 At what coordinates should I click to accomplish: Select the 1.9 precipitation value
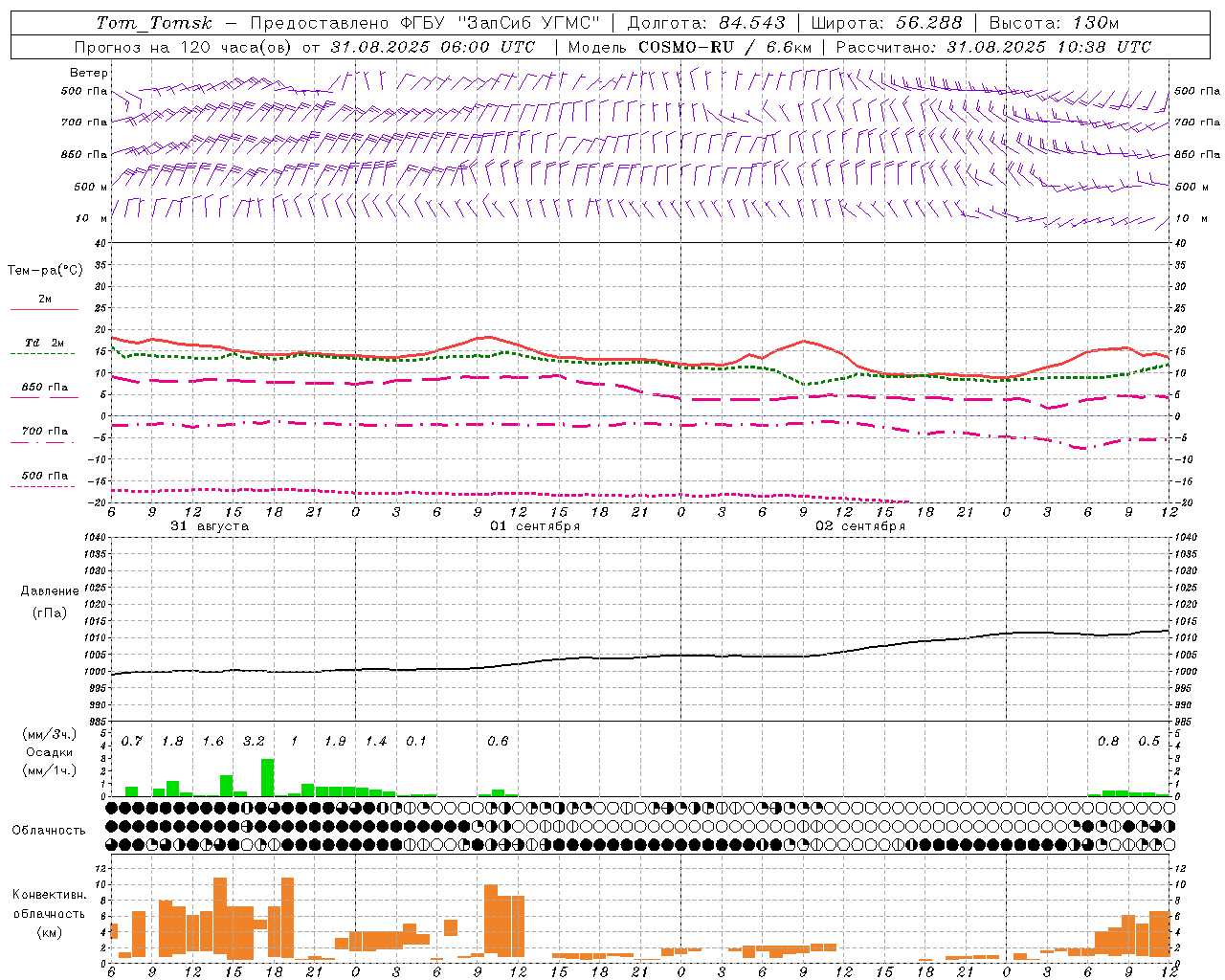(335, 741)
